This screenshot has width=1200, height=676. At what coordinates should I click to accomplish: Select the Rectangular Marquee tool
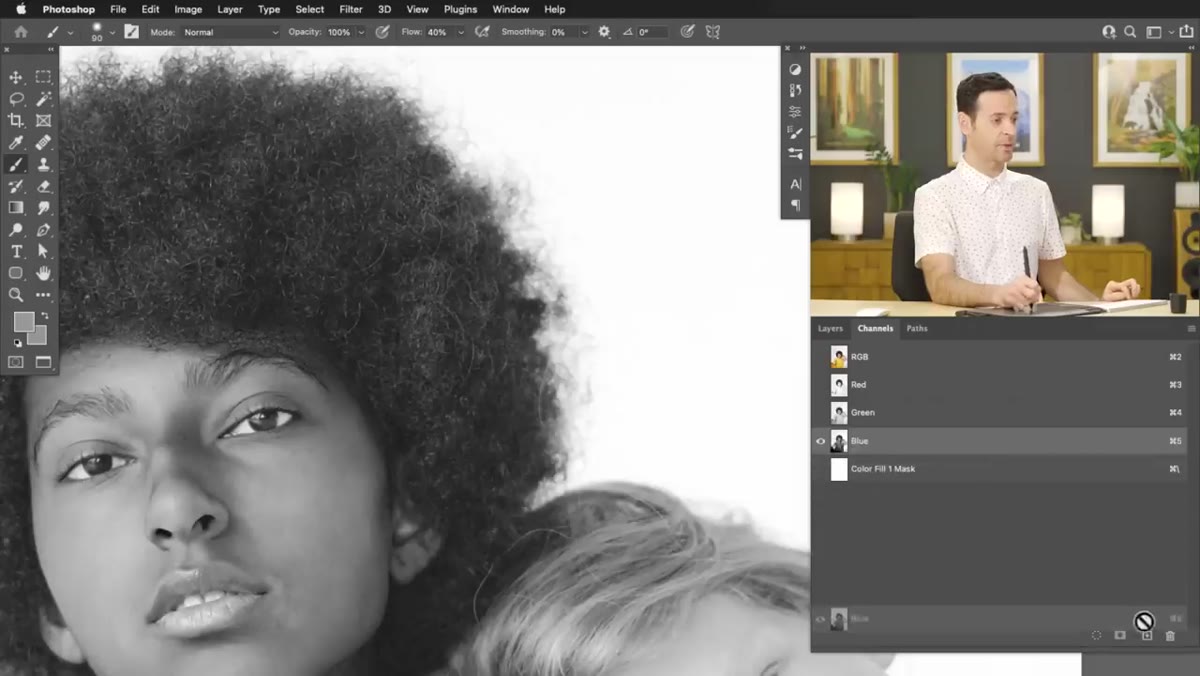click(43, 77)
